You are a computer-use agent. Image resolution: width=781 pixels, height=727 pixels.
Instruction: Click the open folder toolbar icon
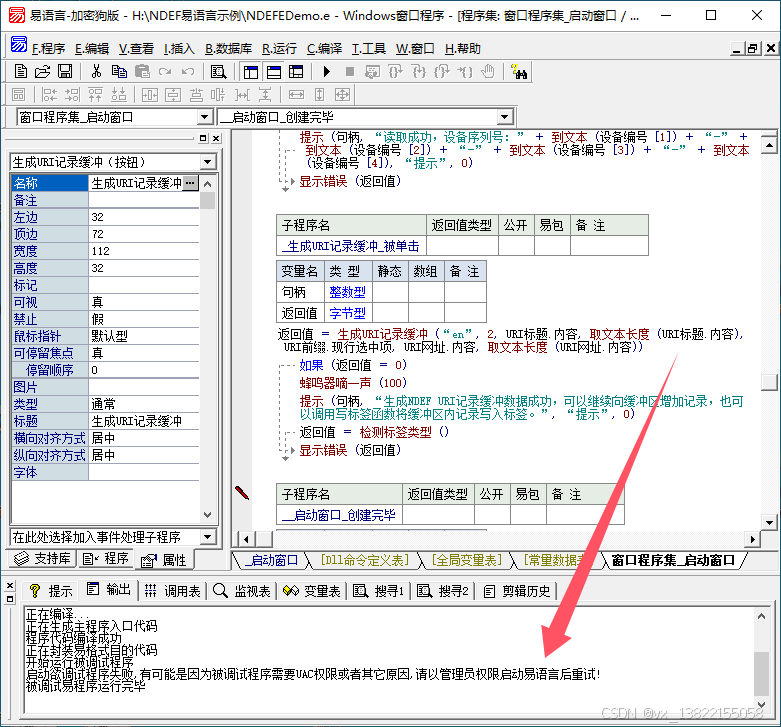[43, 72]
